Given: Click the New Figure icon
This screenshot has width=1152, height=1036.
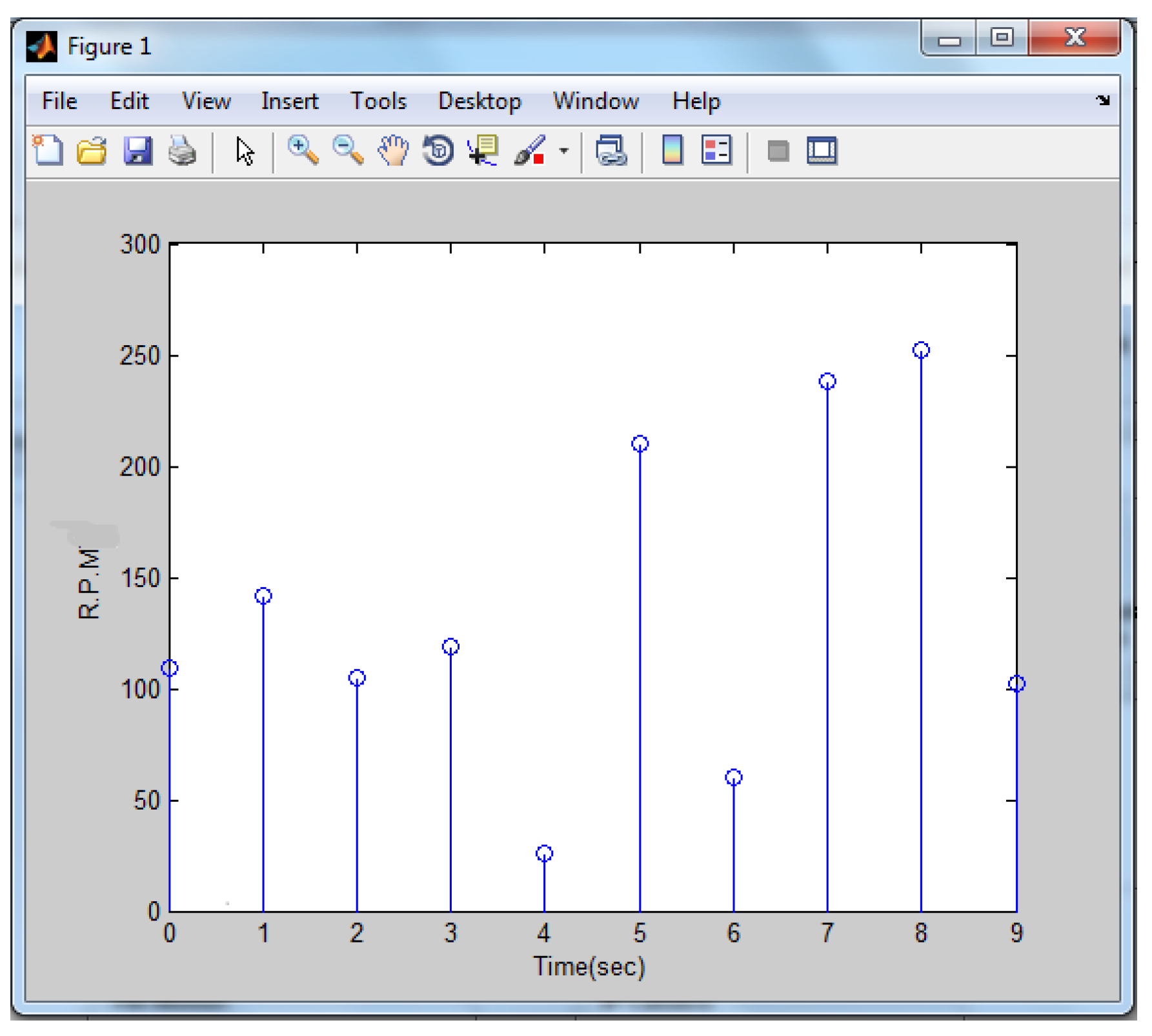Looking at the screenshot, I should pos(48,151).
